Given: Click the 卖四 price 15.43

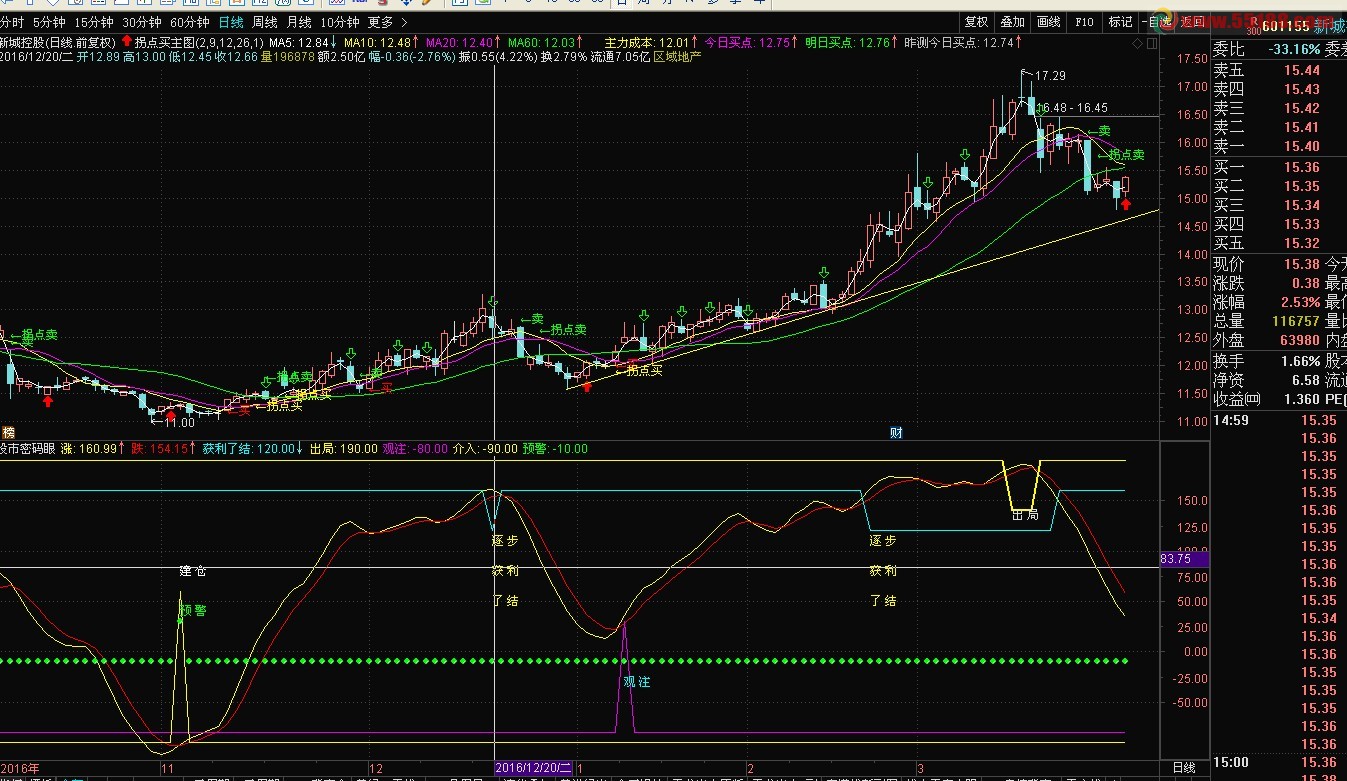Looking at the screenshot, I should click(1302, 89).
